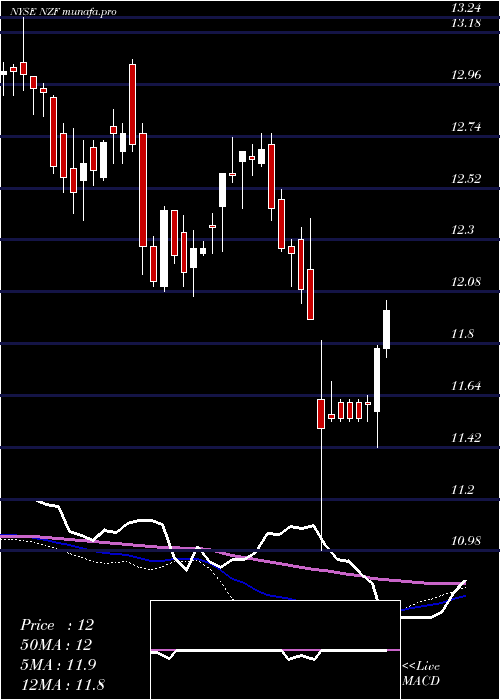Viewport: 500px width, 700px height.
Task: Click the last white candlestick at right
Action: click(387, 329)
